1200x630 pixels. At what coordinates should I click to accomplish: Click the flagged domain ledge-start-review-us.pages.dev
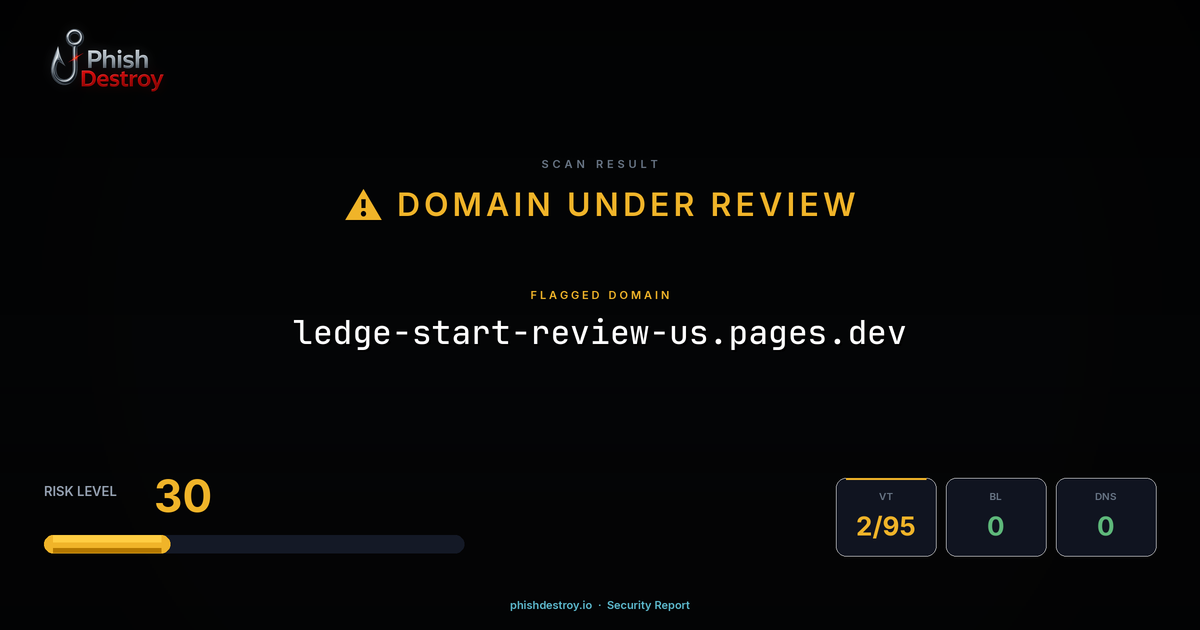600,332
